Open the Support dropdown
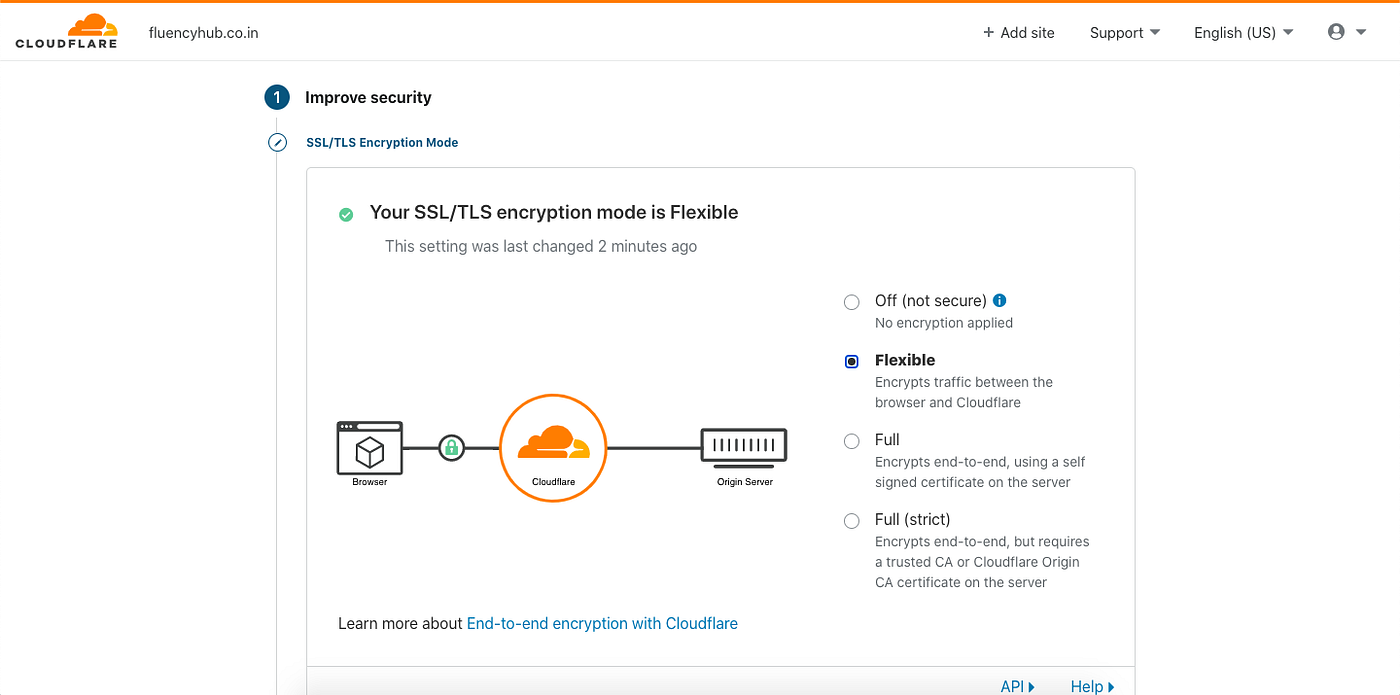 point(1124,32)
